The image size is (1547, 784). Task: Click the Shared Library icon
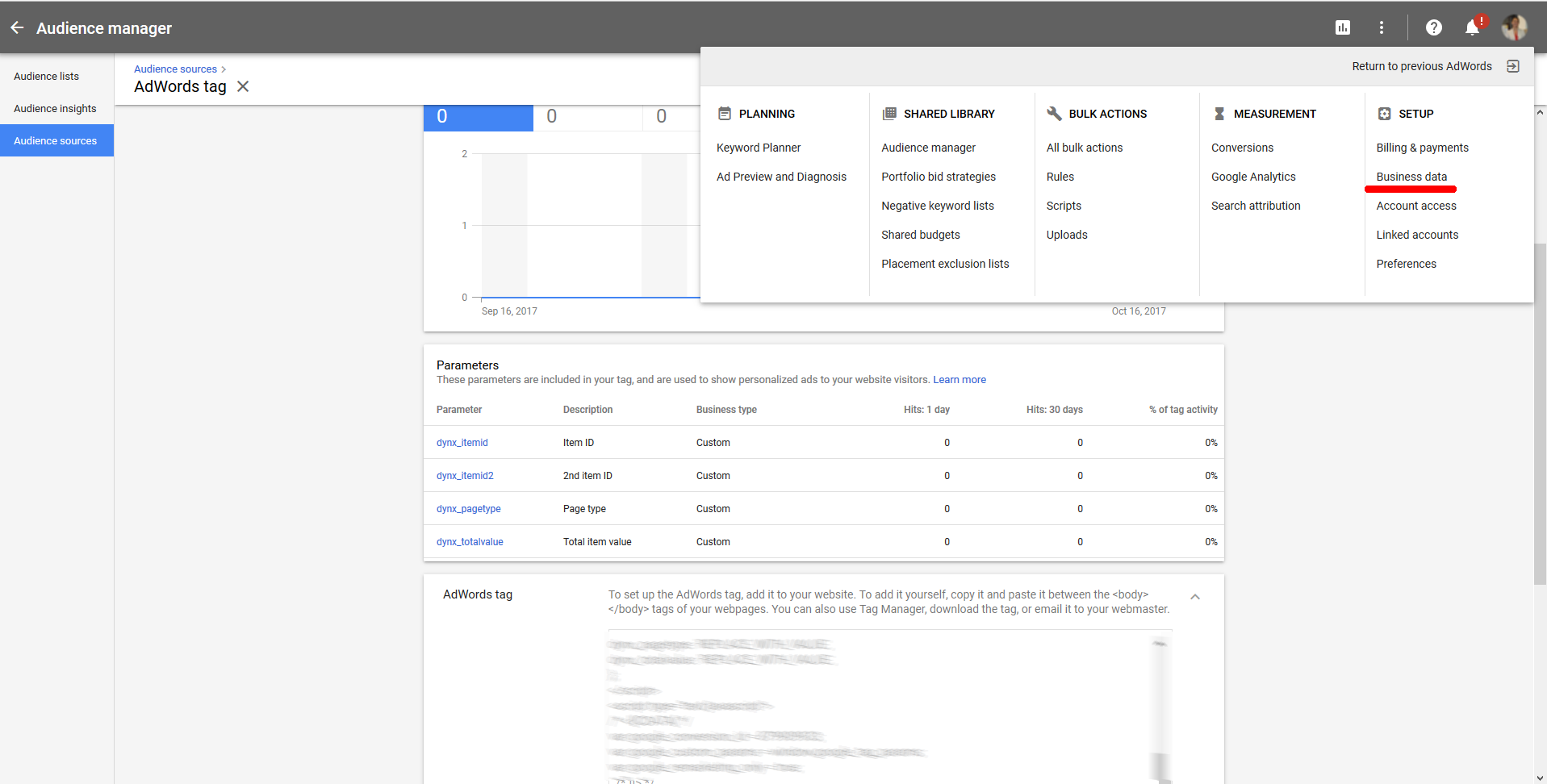[888, 113]
